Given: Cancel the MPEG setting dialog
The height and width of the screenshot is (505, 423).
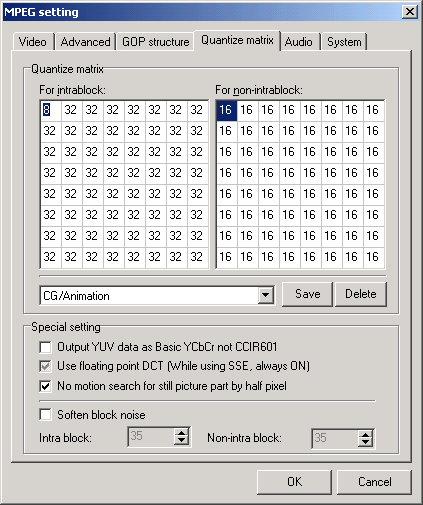Looking at the screenshot, I should [375, 482].
